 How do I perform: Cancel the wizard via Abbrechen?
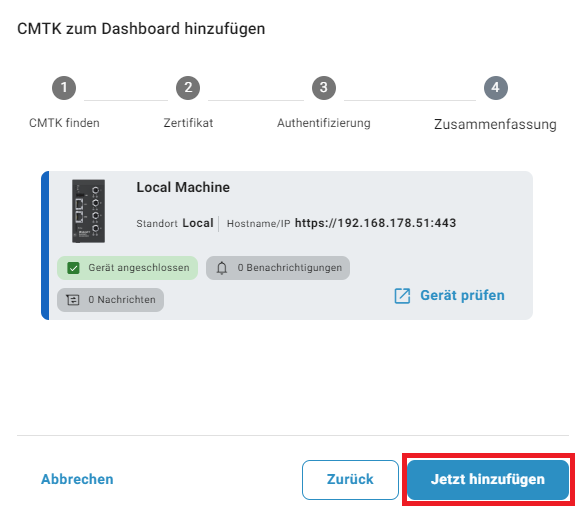[x=77, y=479]
